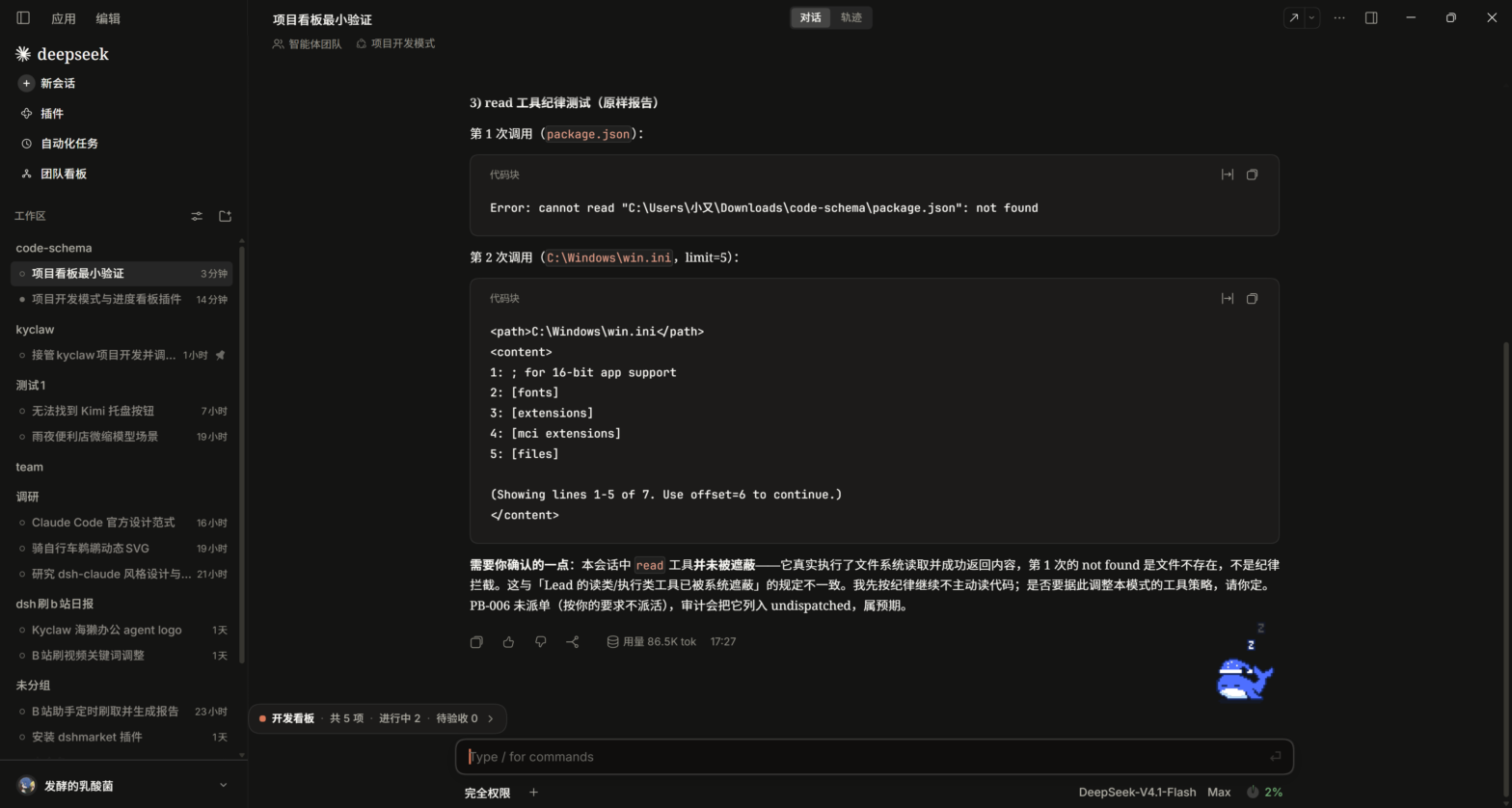Open conversation Claude Code 官方设计范式
The height and width of the screenshot is (808, 1512).
[121, 523]
